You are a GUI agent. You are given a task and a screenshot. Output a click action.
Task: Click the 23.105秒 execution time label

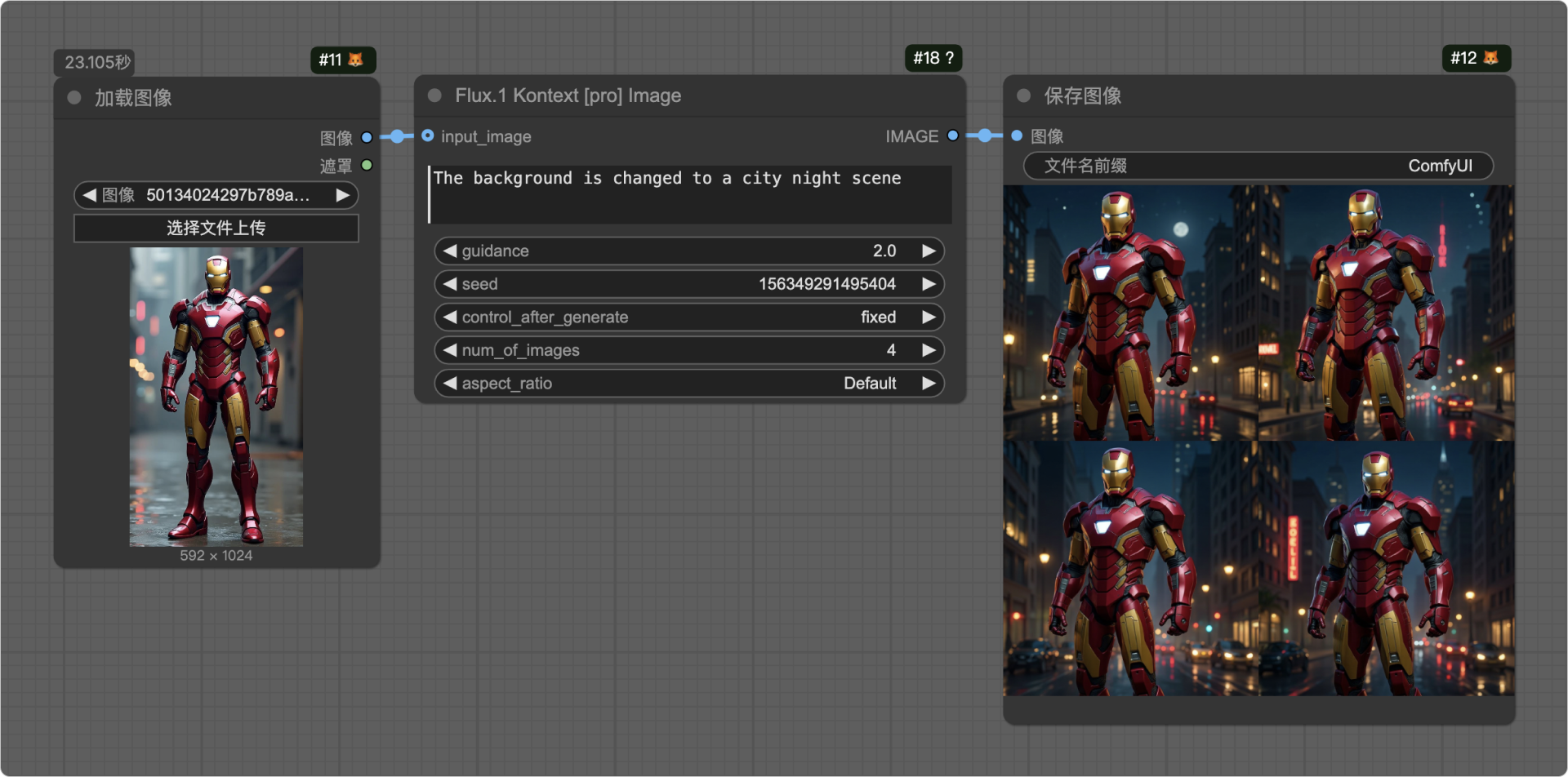[97, 62]
